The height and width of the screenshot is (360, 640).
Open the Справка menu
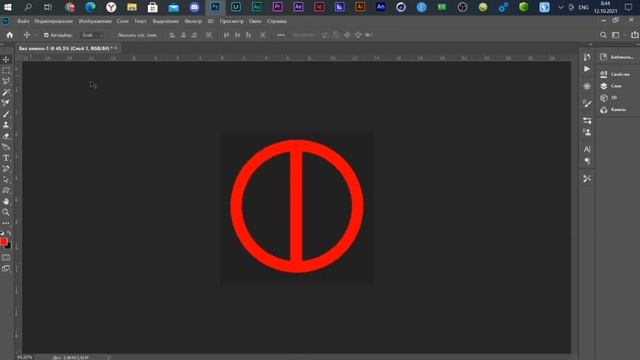[277, 21]
